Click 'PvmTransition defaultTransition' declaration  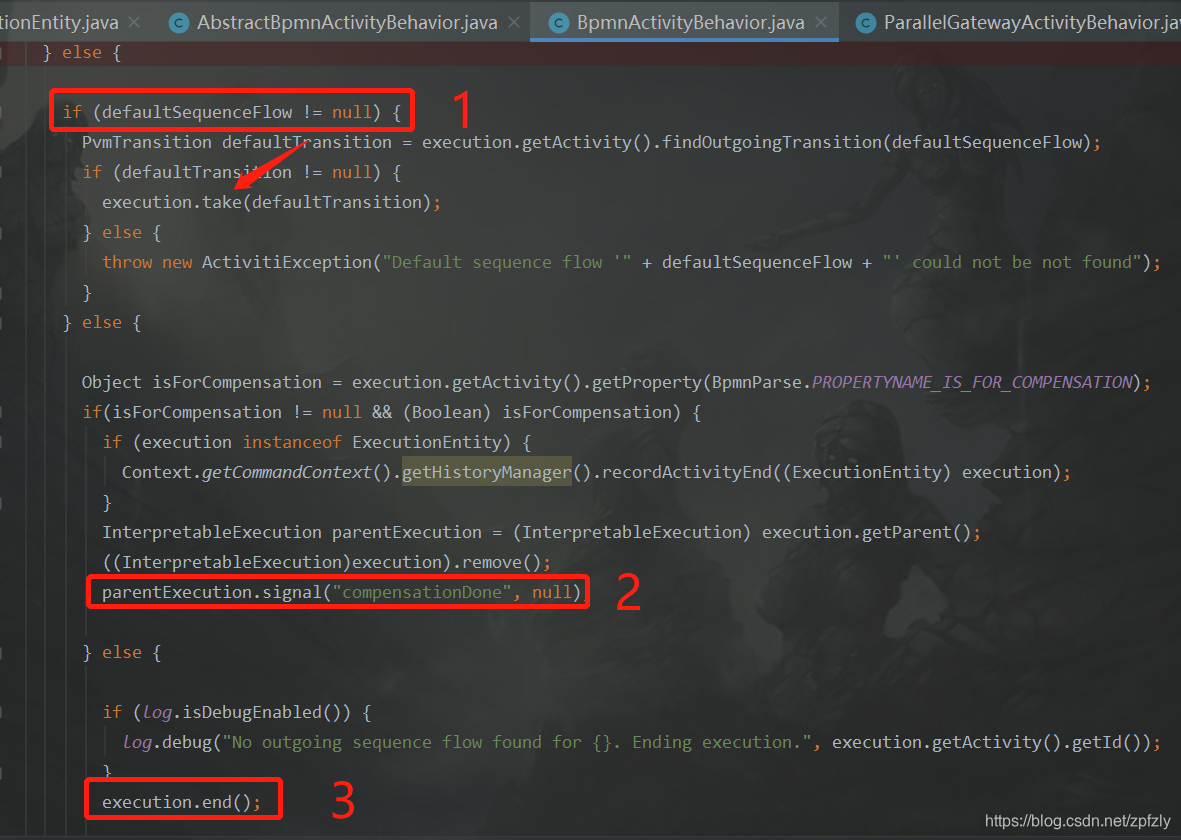pos(237,142)
